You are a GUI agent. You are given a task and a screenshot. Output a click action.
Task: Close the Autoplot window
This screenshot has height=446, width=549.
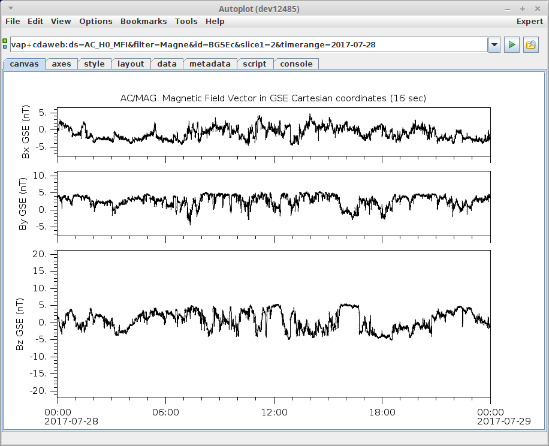[537, 9]
